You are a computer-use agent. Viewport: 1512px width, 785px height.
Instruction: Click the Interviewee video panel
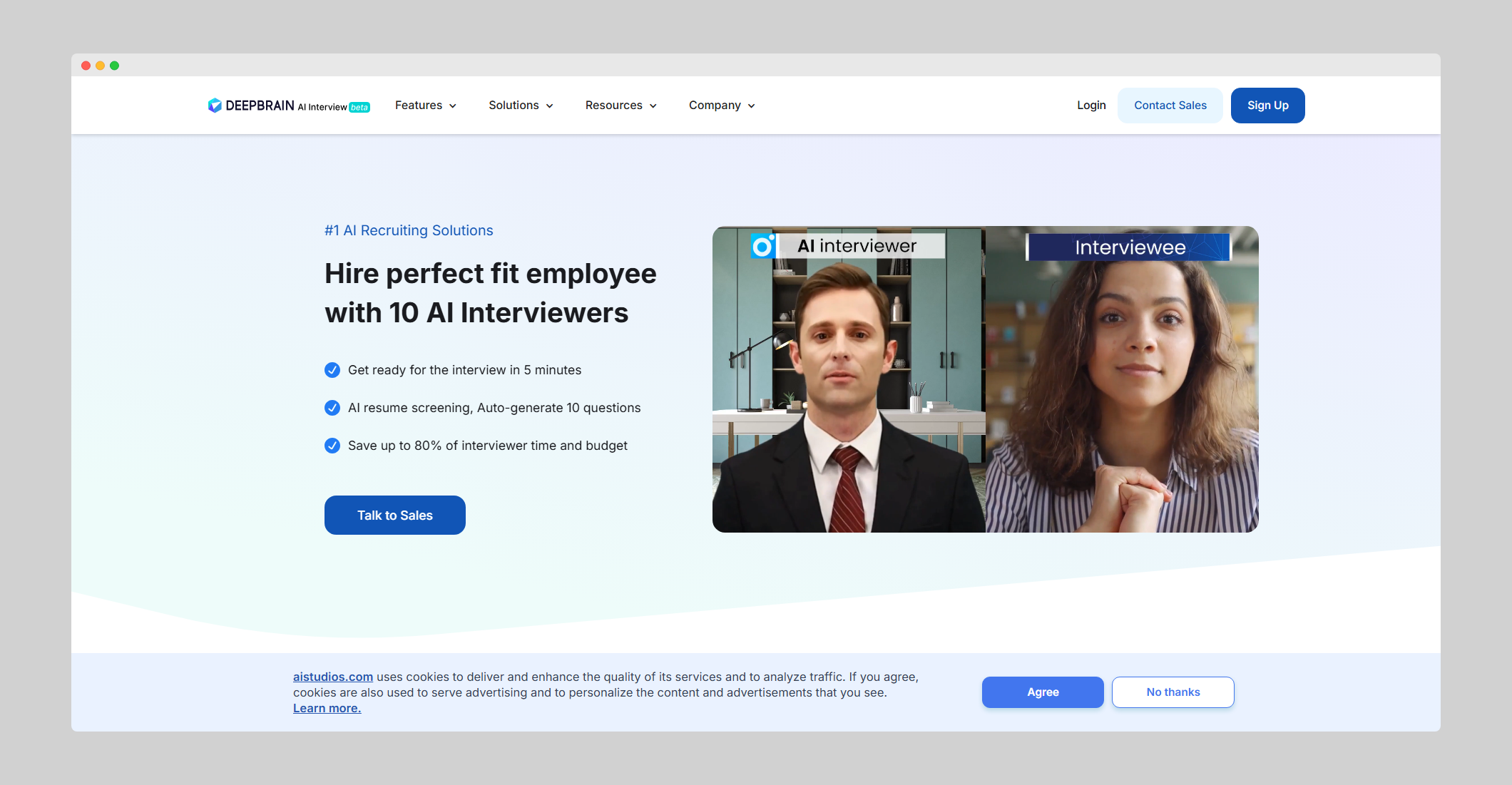click(1122, 379)
